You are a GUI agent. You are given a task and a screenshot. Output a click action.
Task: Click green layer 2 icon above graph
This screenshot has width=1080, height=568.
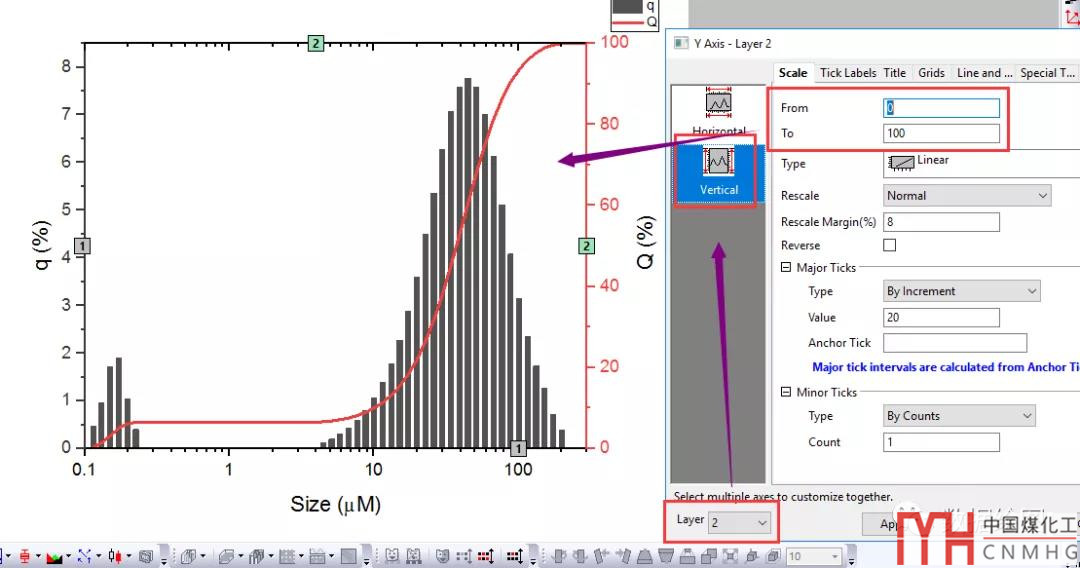pyautogui.click(x=315, y=43)
